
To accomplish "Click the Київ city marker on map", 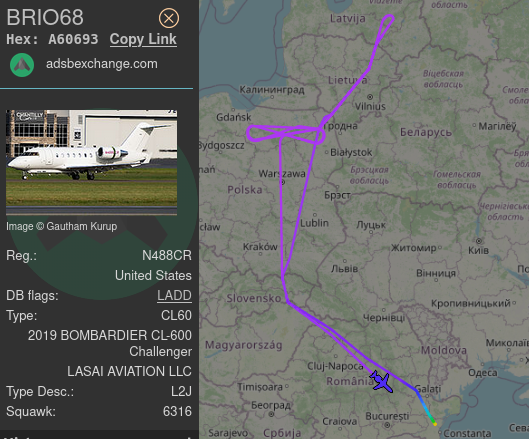I will 478,241.
